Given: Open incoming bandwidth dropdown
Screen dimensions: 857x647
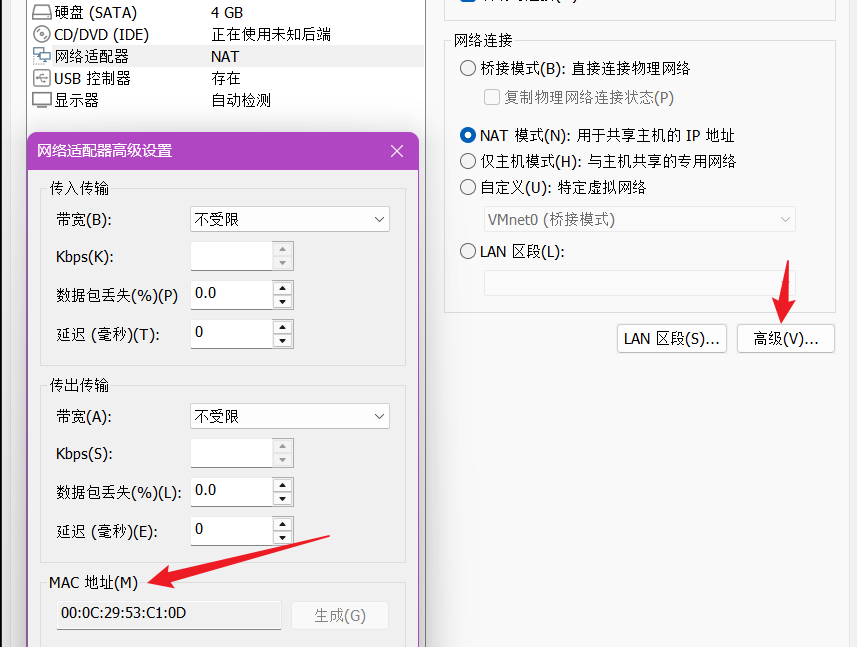Looking at the screenshot, I should pos(289,219).
